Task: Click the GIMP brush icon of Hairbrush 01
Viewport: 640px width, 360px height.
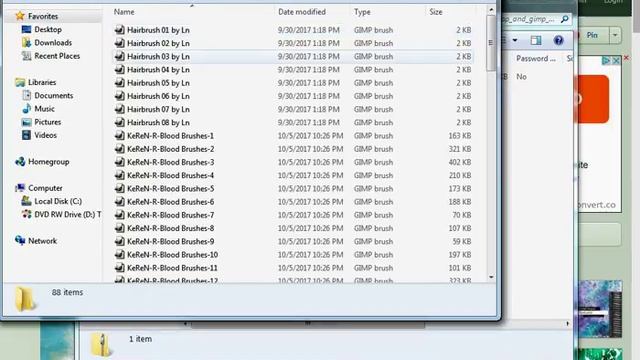Action: tap(120, 29)
